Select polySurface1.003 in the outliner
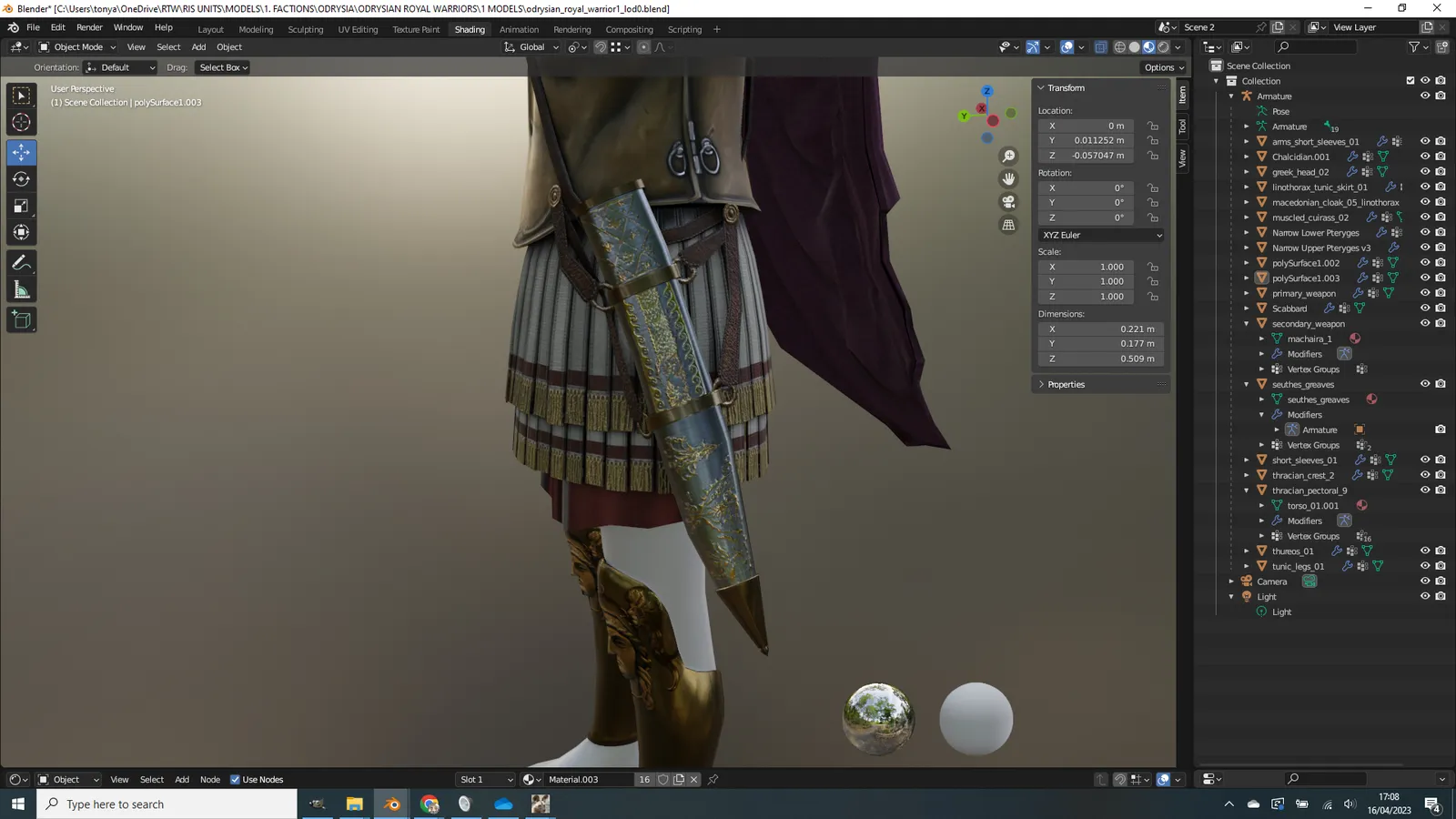Screen dimensions: 1456x819 click(x=1305, y=278)
